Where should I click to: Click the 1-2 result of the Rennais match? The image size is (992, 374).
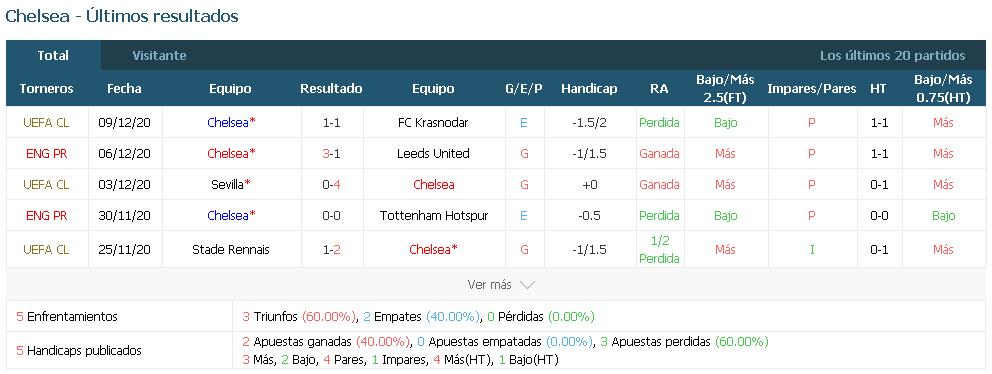tap(332, 250)
